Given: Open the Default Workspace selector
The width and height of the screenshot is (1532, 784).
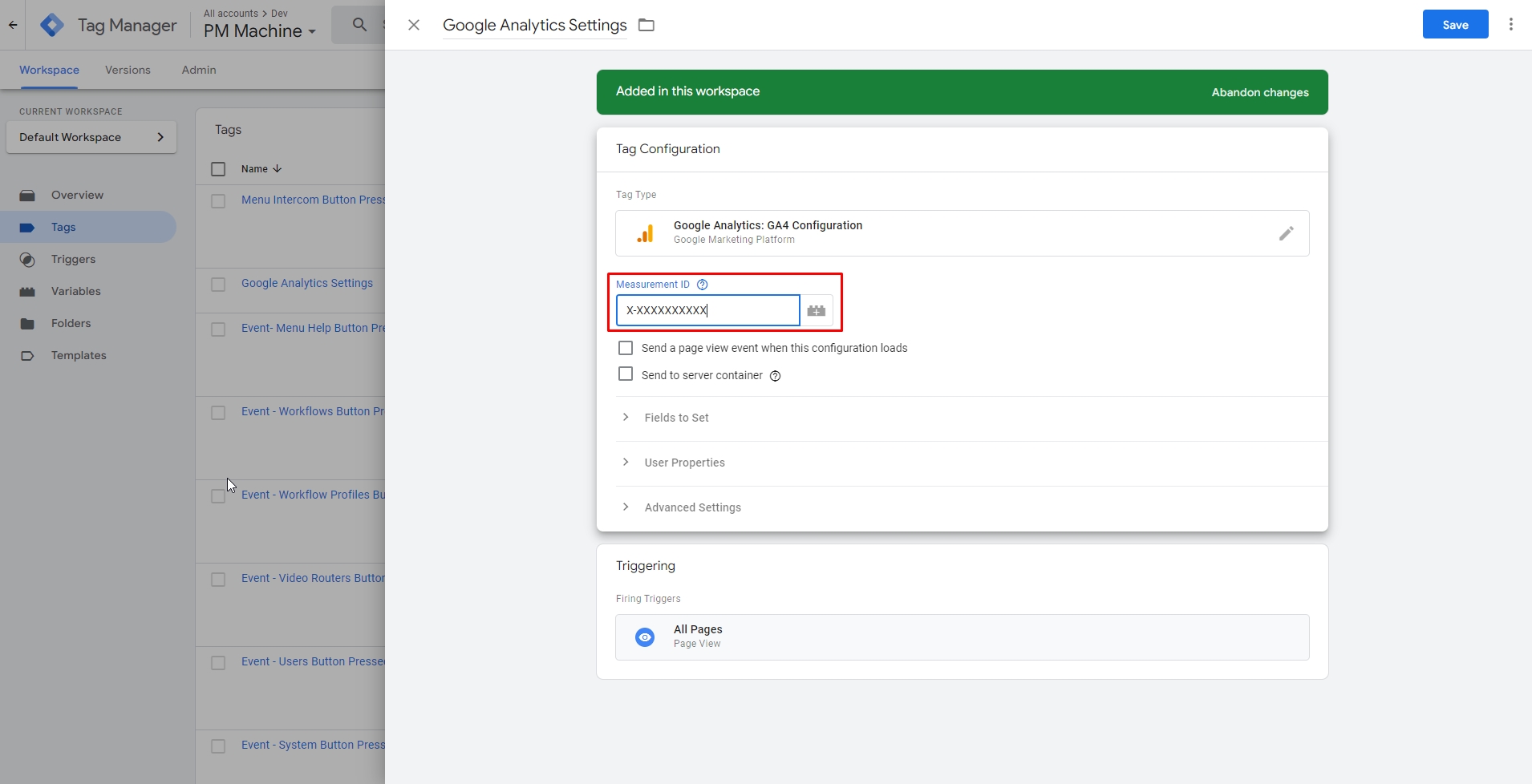Looking at the screenshot, I should click(x=91, y=137).
